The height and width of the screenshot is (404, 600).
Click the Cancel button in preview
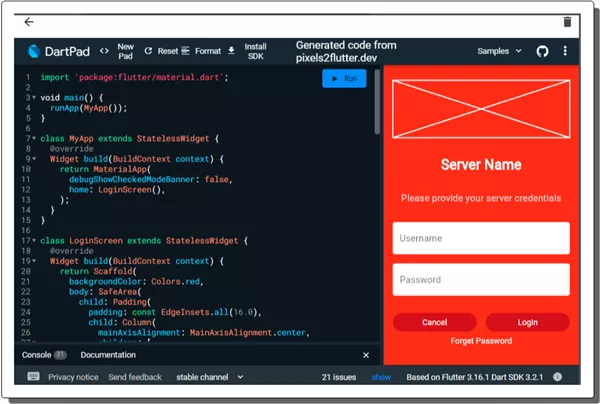coord(434,322)
